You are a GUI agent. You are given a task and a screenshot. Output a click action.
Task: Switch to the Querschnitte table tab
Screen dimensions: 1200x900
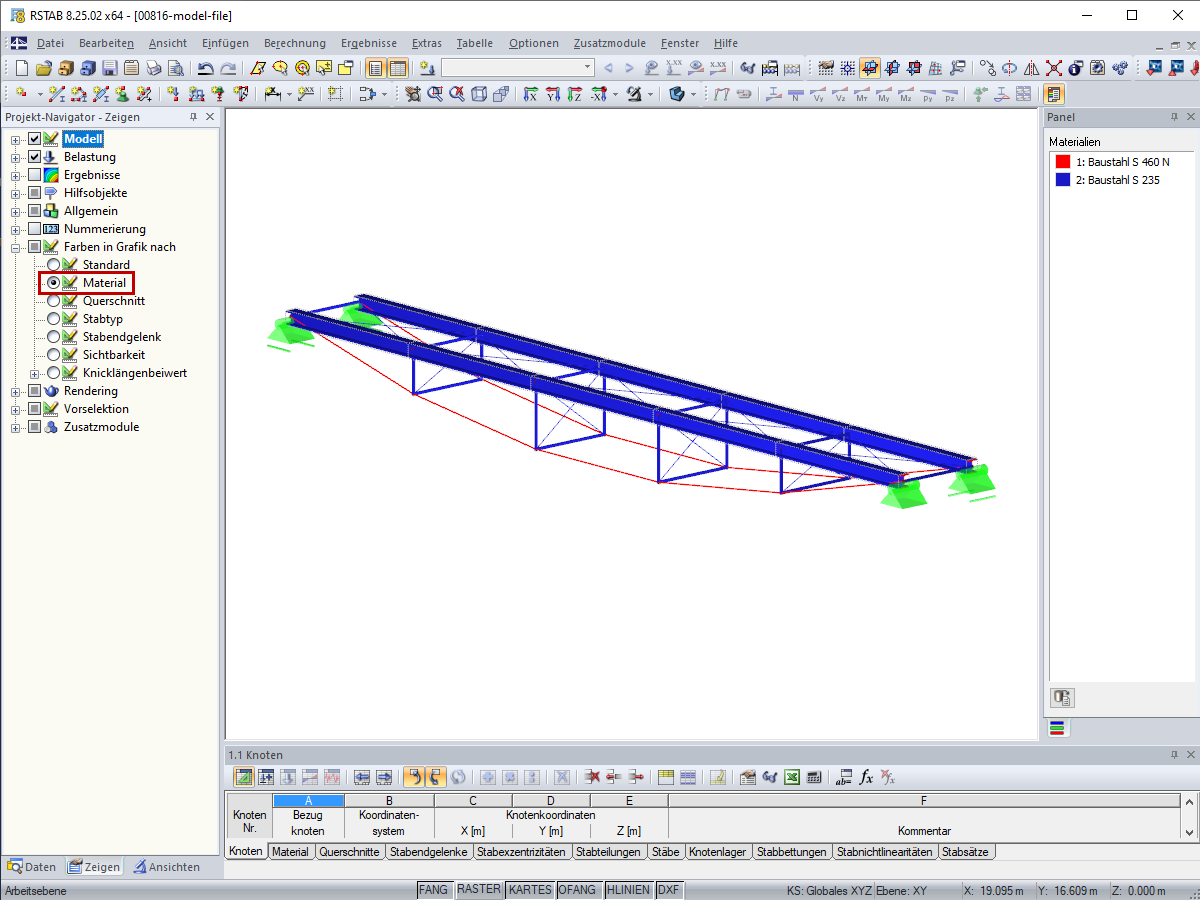pyautogui.click(x=349, y=852)
